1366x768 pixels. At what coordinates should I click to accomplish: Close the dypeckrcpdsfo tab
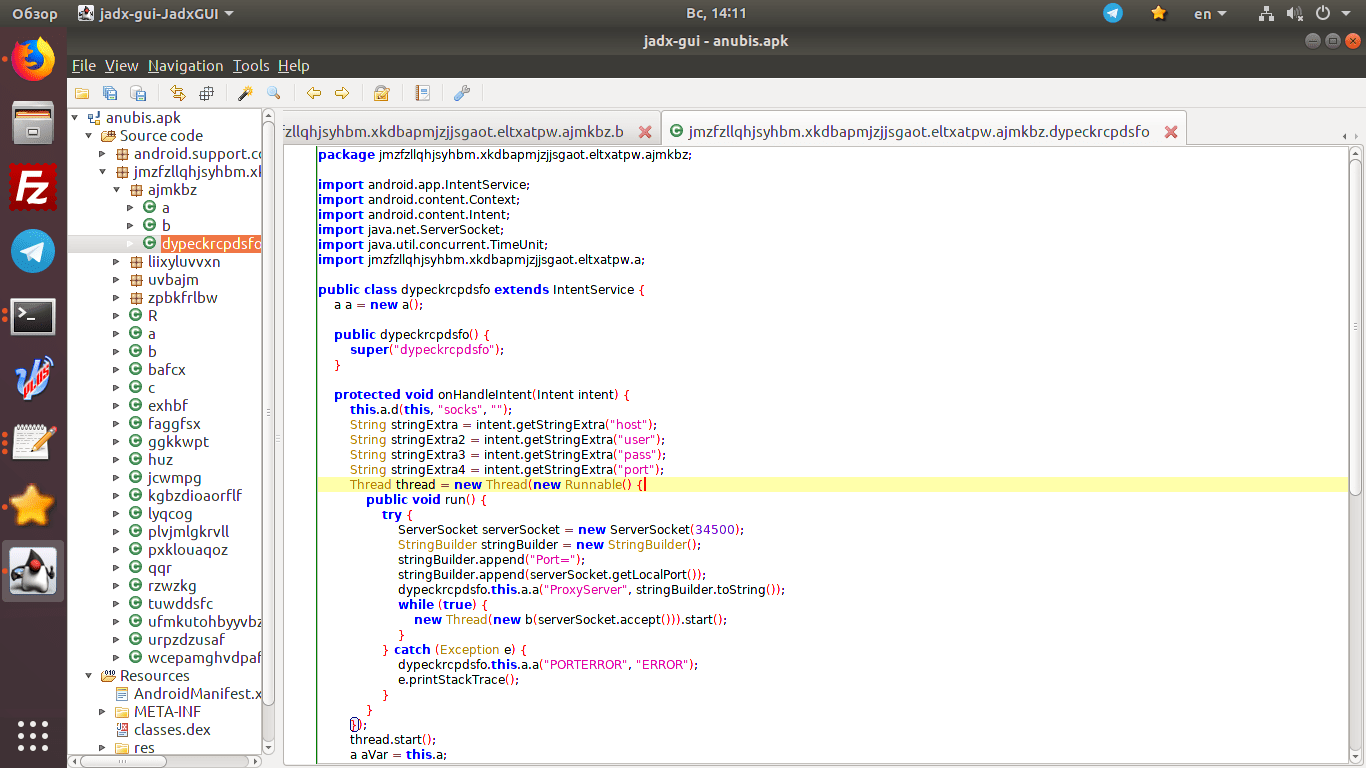point(1170,132)
